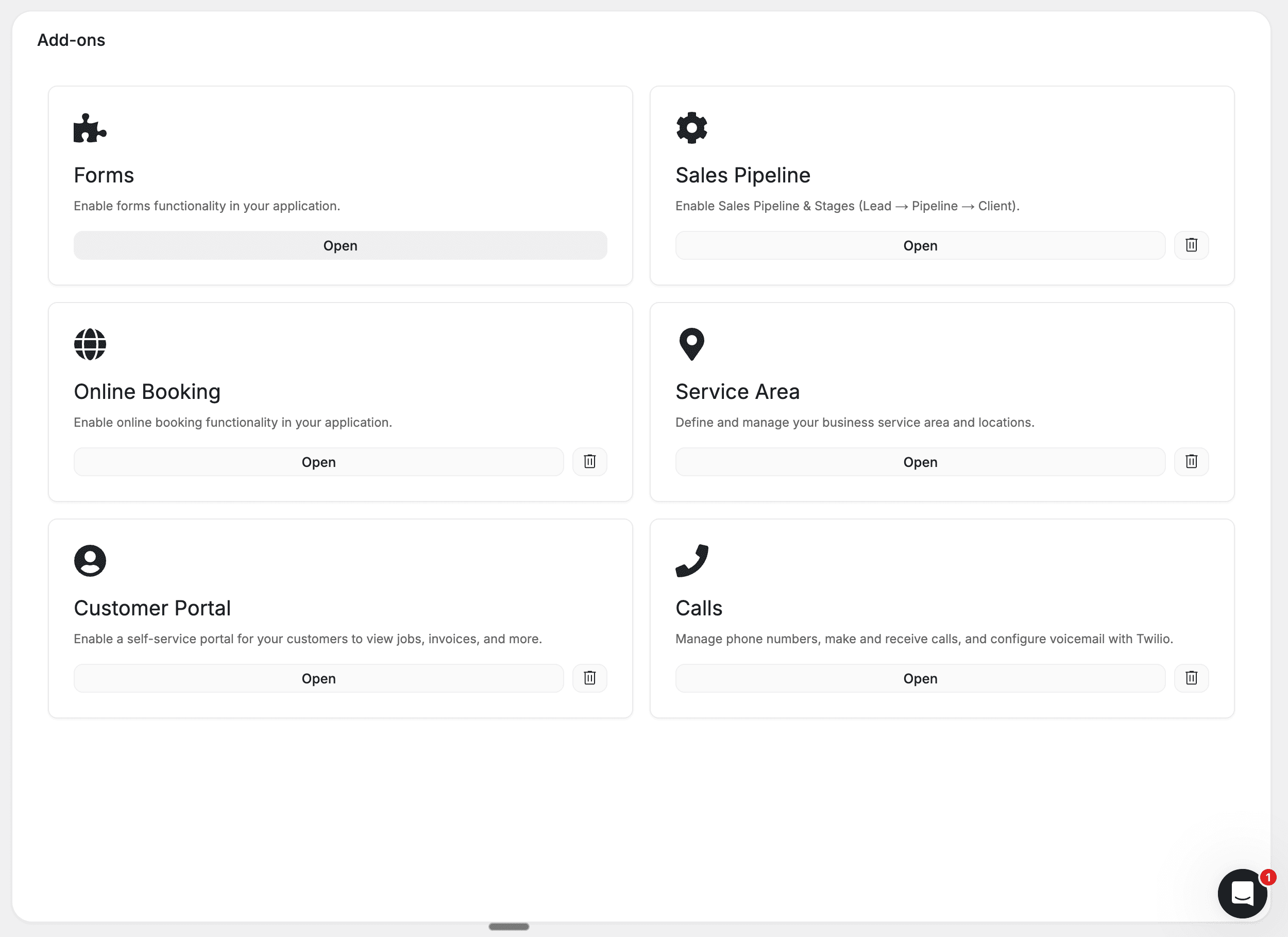Screen dimensions: 1288x937
Task: Open the Service Area add-on
Action: (920, 461)
